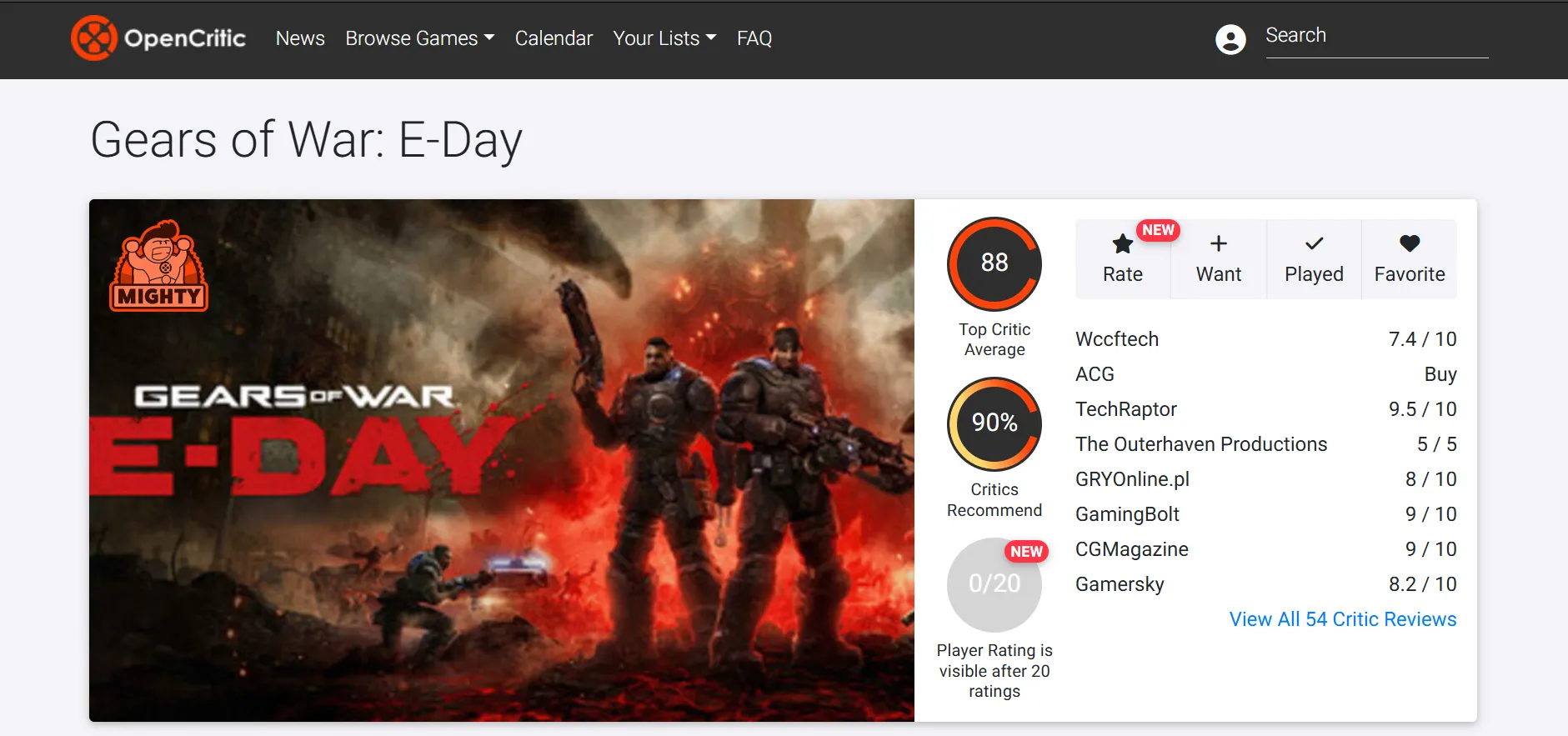1568x736 pixels.
Task: Click the Want plus icon
Action: pyautogui.click(x=1219, y=243)
